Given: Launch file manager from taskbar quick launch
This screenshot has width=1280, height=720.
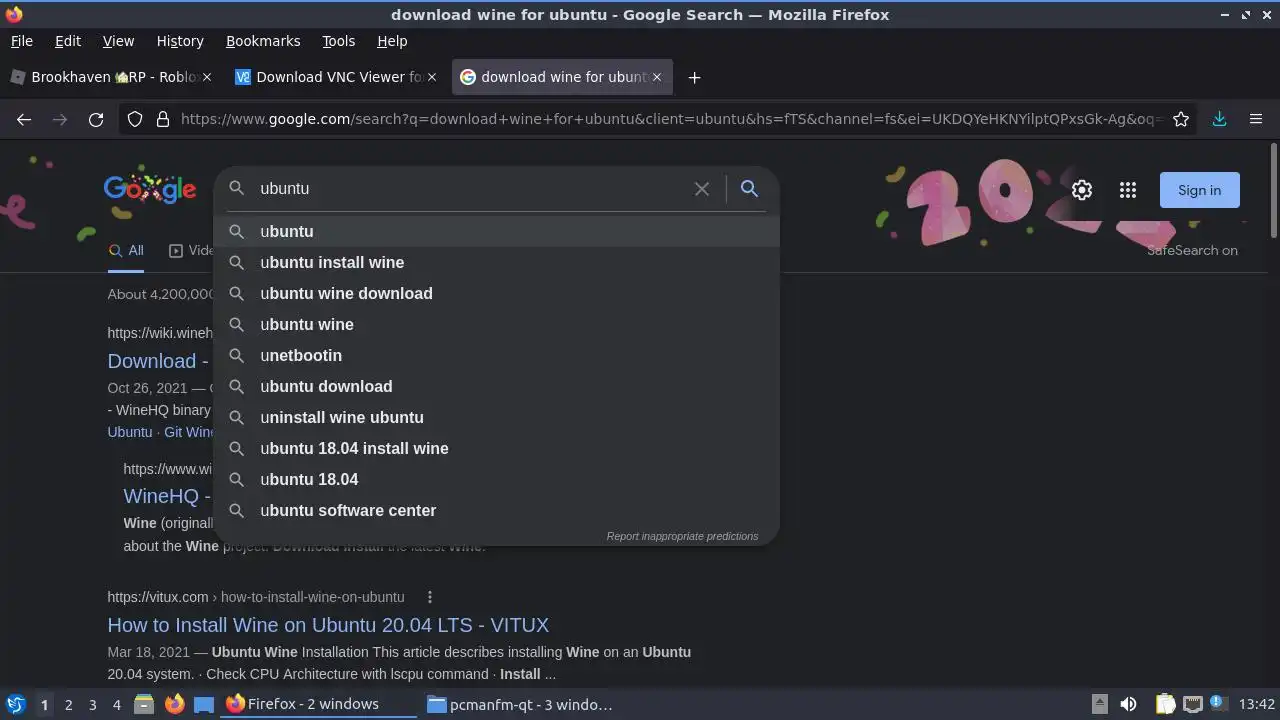Looking at the screenshot, I should tap(143, 705).
